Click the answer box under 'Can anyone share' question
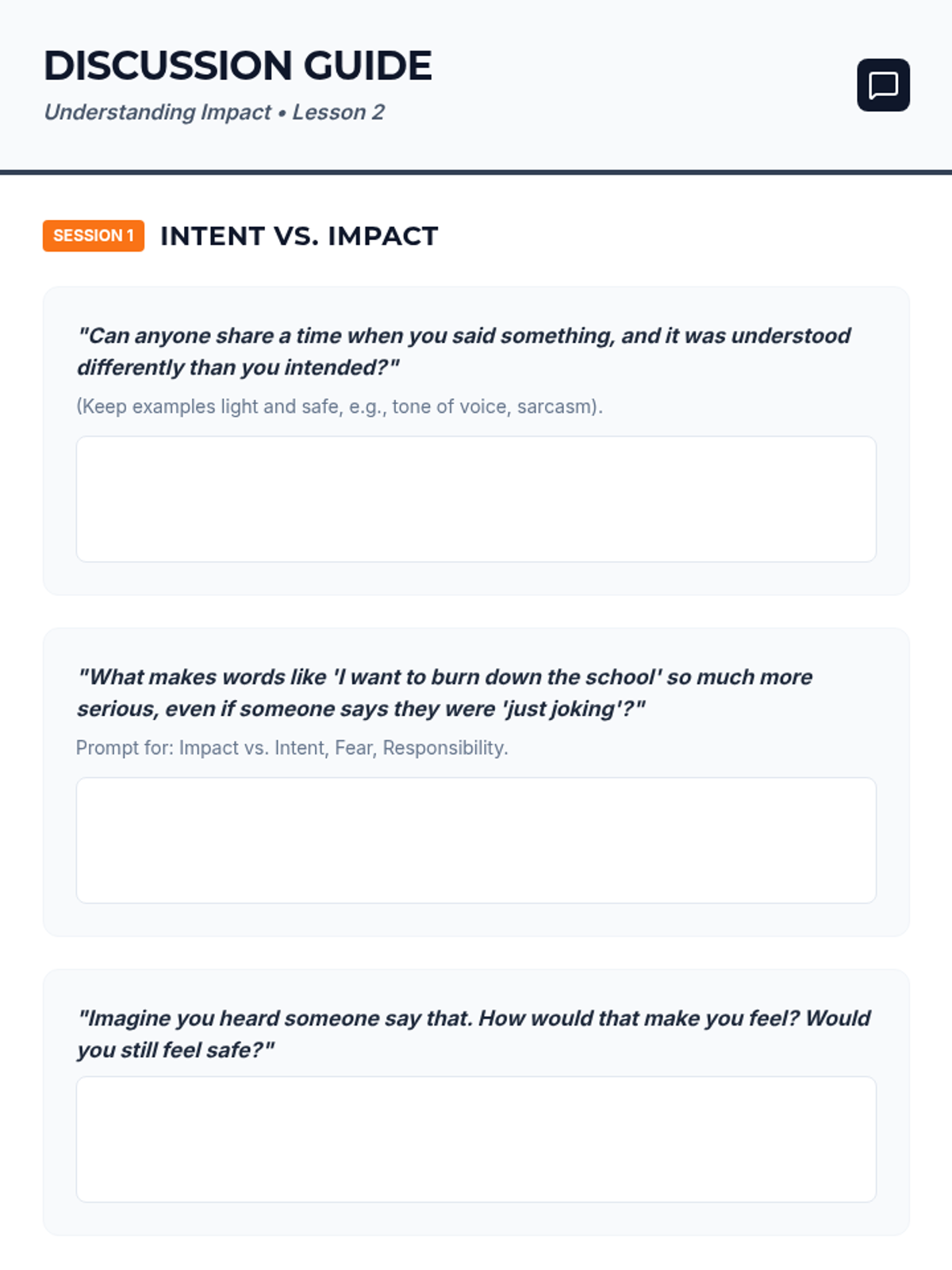 point(476,499)
